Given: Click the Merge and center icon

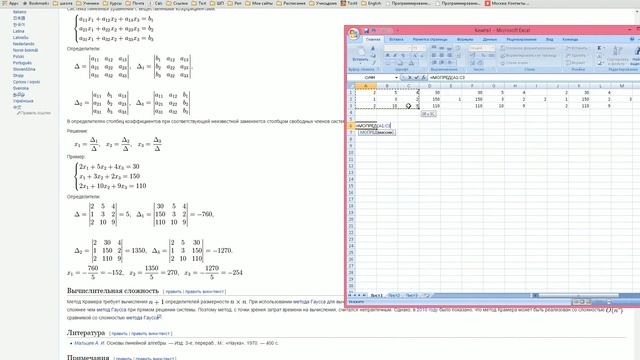Looking at the screenshot, I should [x=459, y=56].
